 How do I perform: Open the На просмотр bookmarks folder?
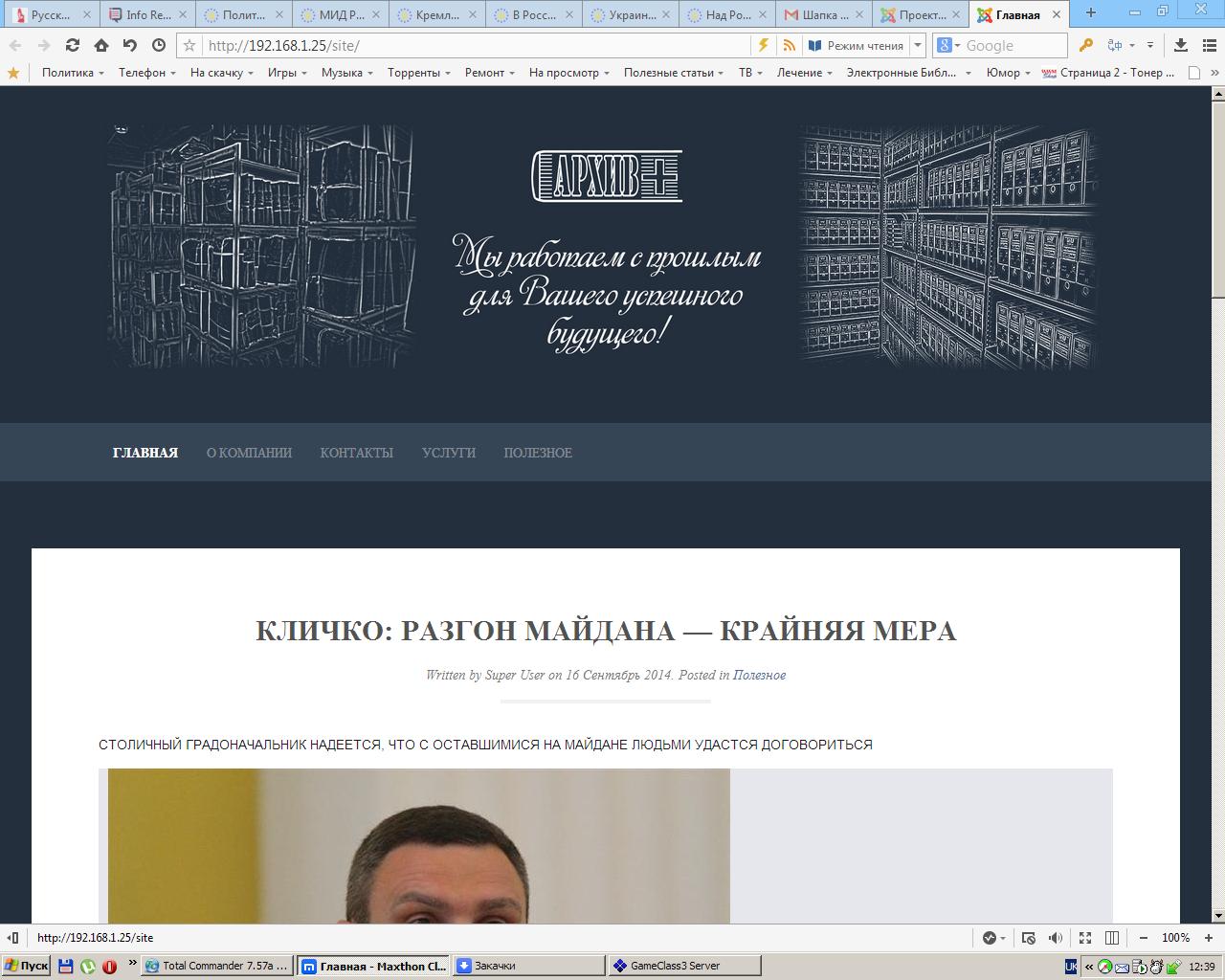(568, 73)
